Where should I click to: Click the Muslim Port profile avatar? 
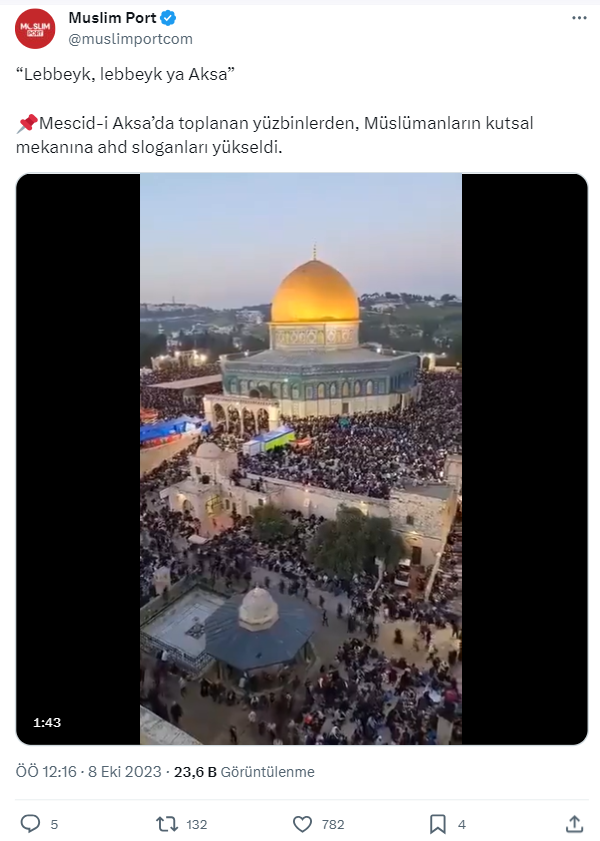tap(35, 28)
